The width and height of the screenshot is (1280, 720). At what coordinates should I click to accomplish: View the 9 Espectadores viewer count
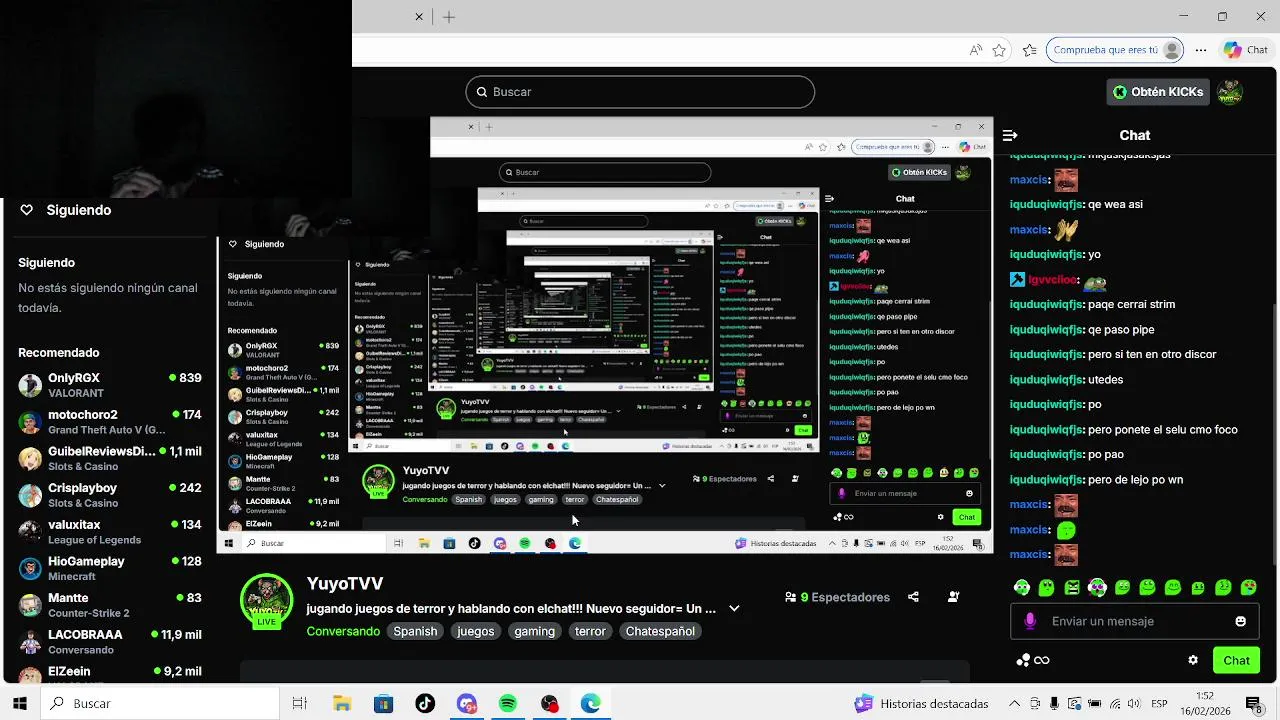[837, 597]
